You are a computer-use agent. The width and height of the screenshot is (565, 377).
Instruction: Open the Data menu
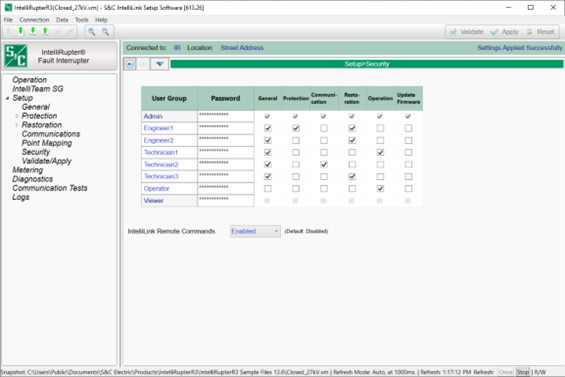point(62,20)
